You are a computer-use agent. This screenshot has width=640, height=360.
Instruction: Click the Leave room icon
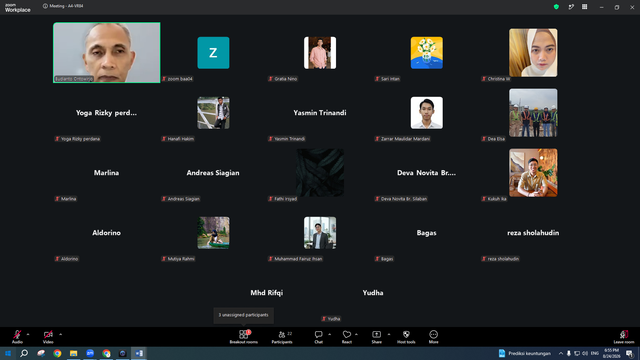click(624, 337)
